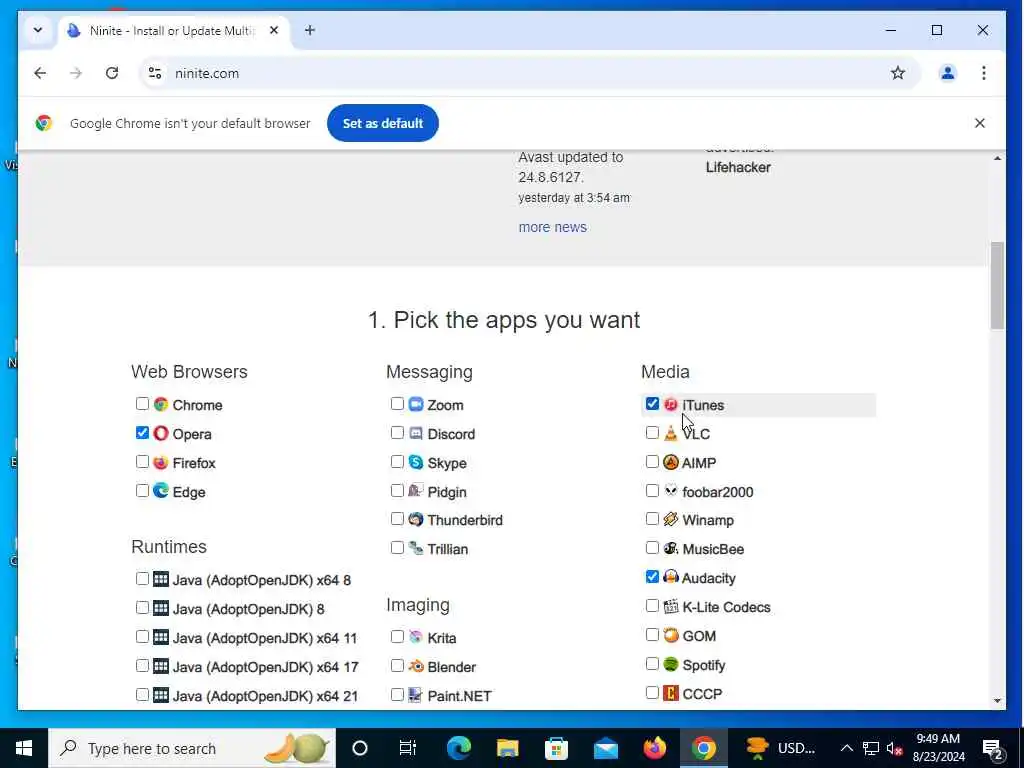Open Task View from the taskbar
The height and width of the screenshot is (768, 1024).
click(x=408, y=748)
